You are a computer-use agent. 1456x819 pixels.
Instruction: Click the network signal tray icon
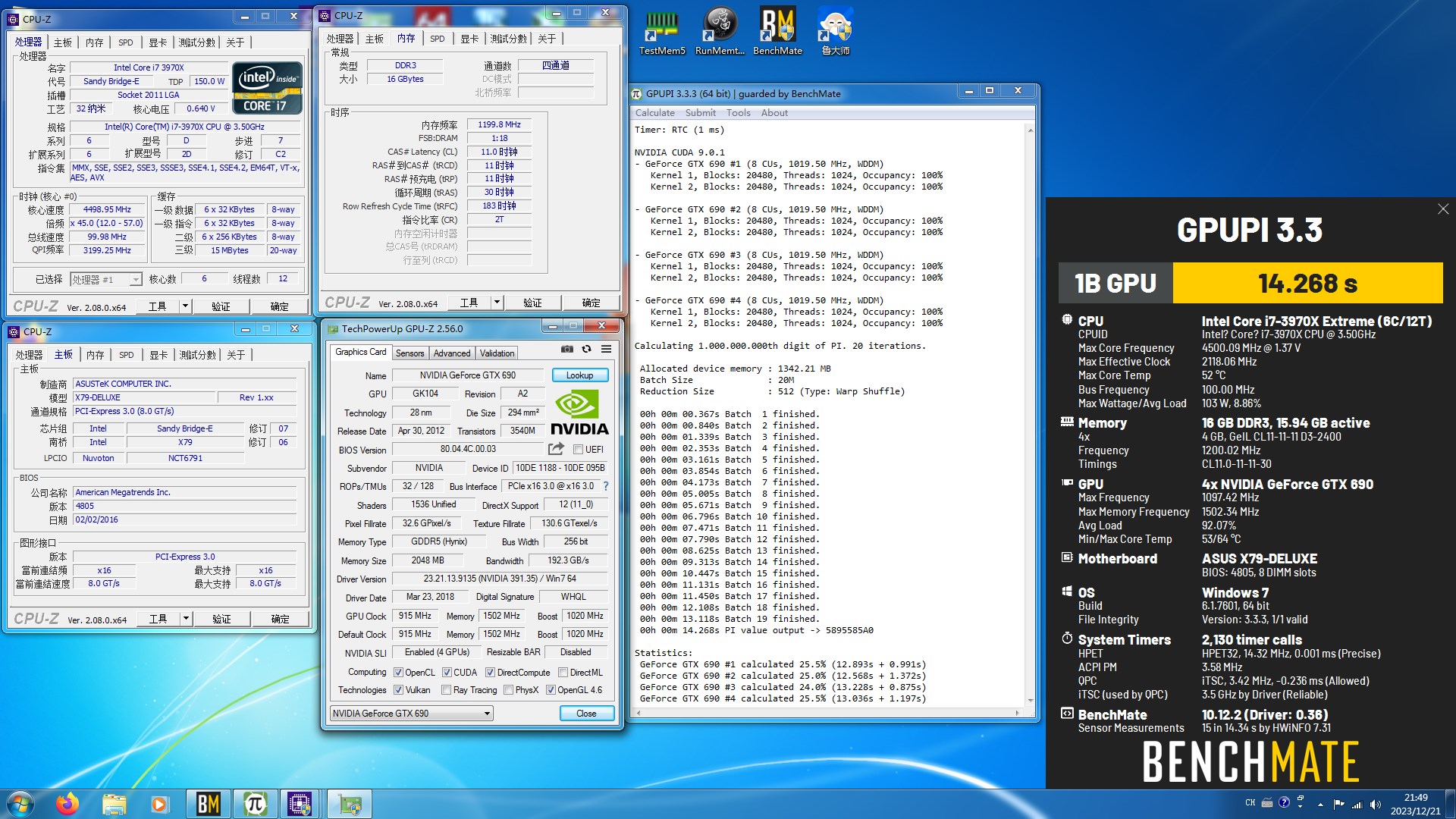1357,804
